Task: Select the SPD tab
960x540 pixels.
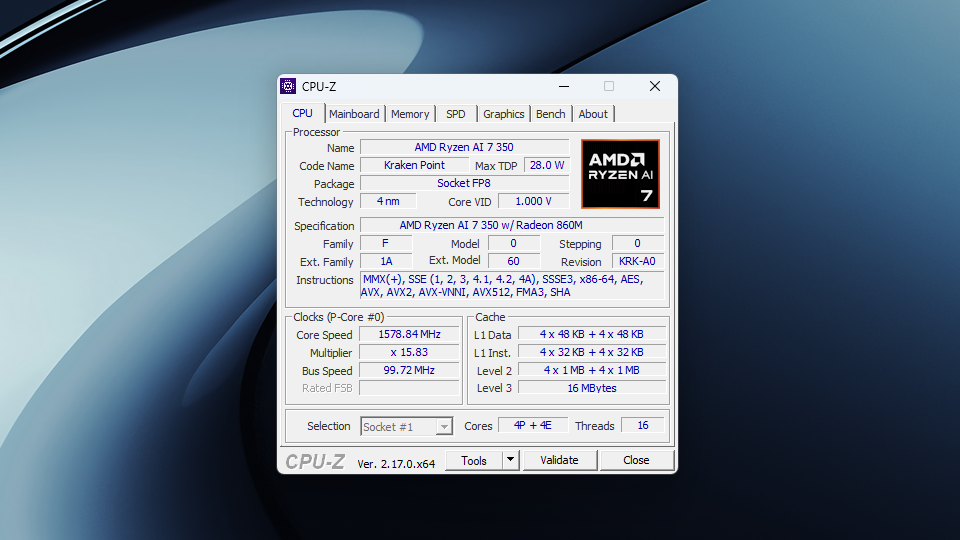Action: (456, 114)
